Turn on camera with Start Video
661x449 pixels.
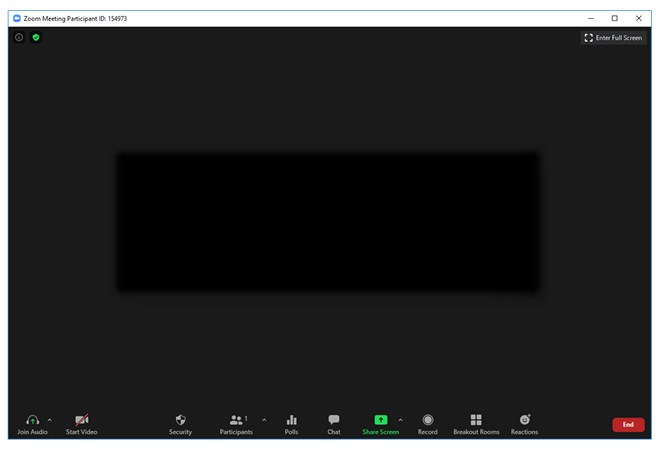pos(82,421)
